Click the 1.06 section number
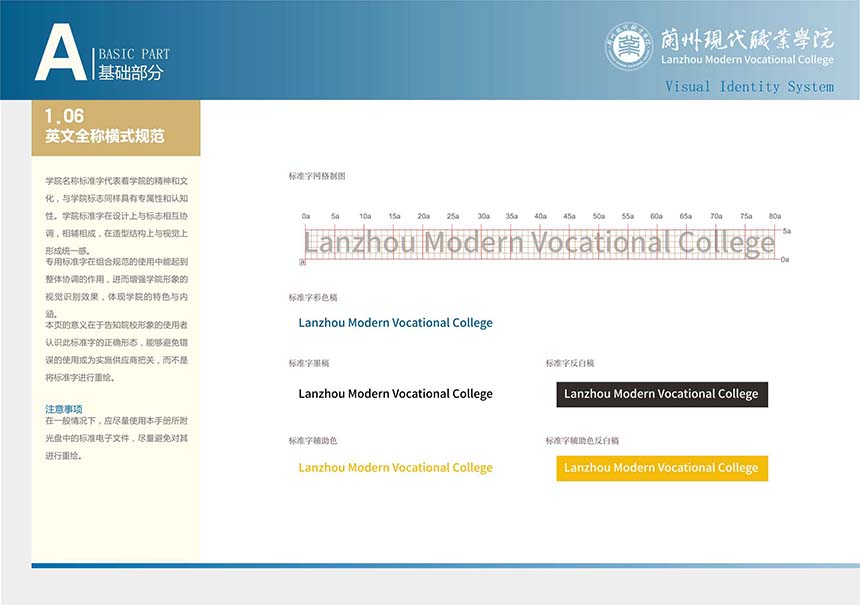 pos(64,117)
